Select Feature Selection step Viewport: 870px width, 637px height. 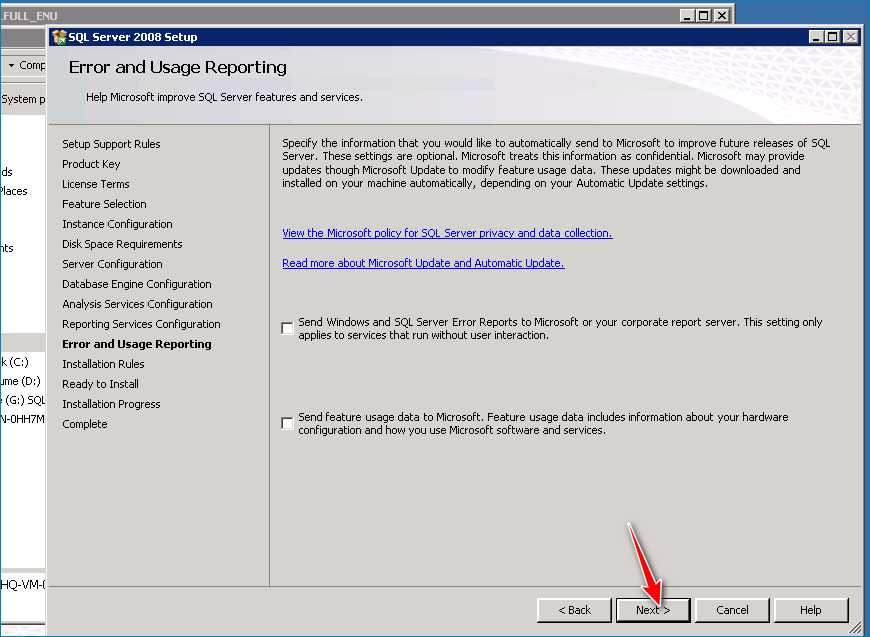coord(104,204)
